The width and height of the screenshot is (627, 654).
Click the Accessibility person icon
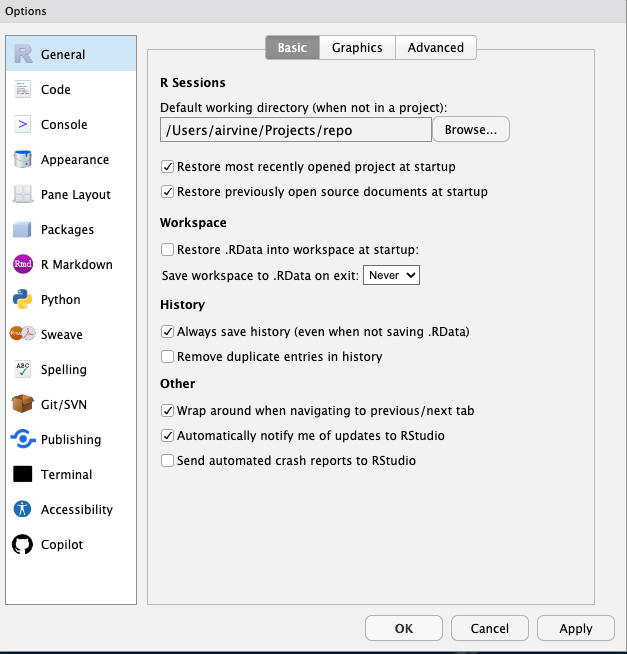click(23, 509)
